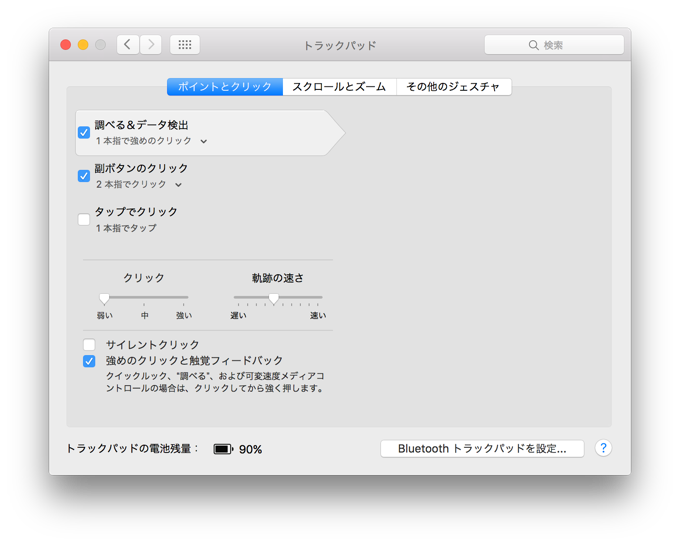Open help with the question mark button
680x545 pixels.
tap(603, 448)
